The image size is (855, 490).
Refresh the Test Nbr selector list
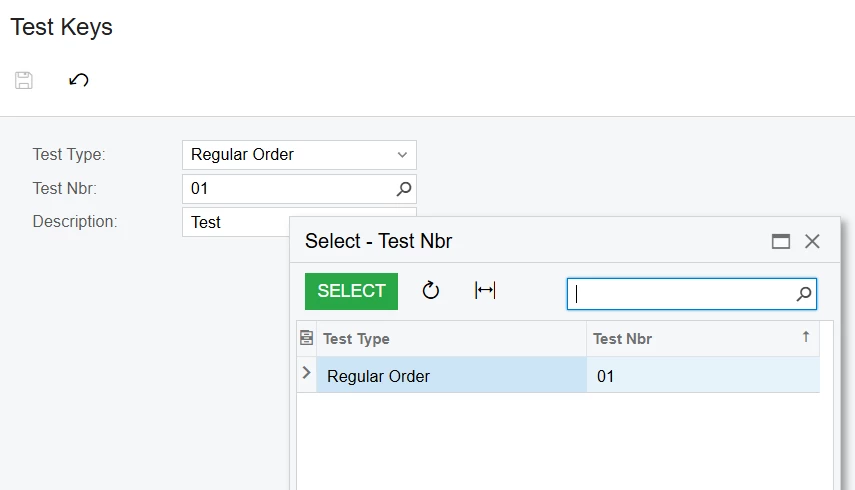pyautogui.click(x=431, y=291)
